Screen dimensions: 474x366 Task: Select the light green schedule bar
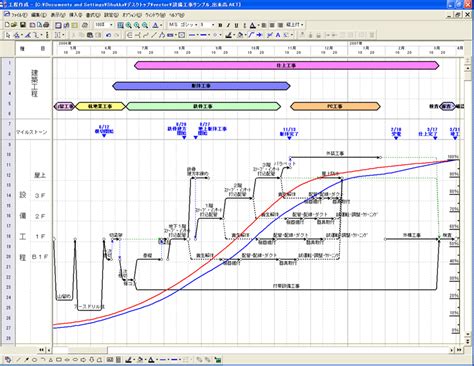point(203,106)
